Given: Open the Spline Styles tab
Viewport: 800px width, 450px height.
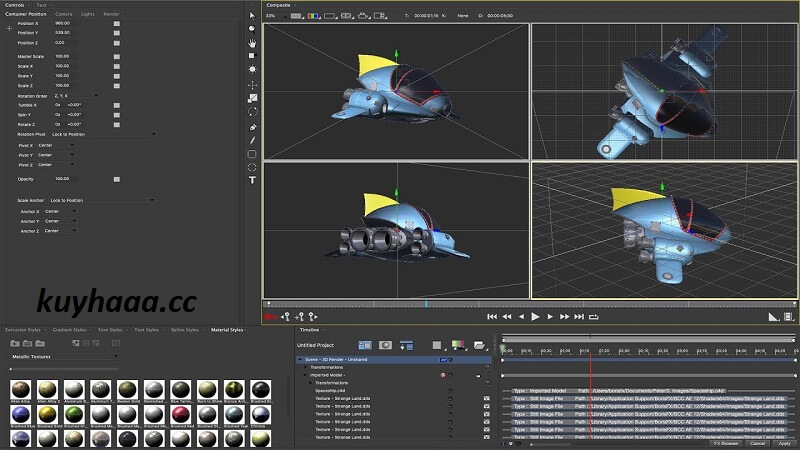Looking at the screenshot, I should (185, 330).
